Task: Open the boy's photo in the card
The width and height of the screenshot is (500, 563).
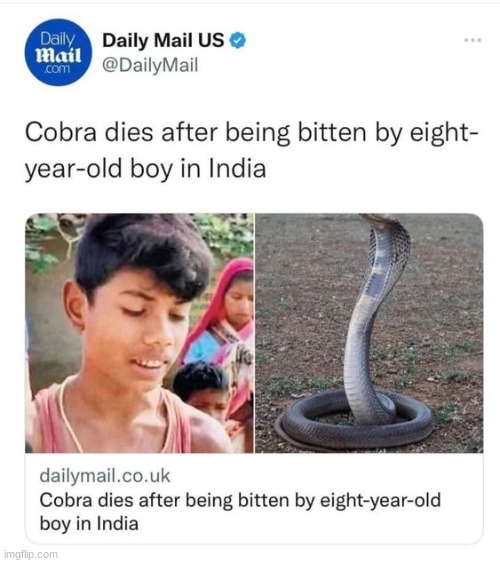Action: [x=140, y=333]
